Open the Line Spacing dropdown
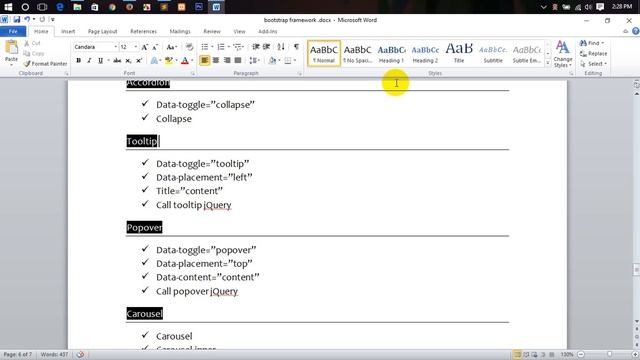 pos(259,61)
